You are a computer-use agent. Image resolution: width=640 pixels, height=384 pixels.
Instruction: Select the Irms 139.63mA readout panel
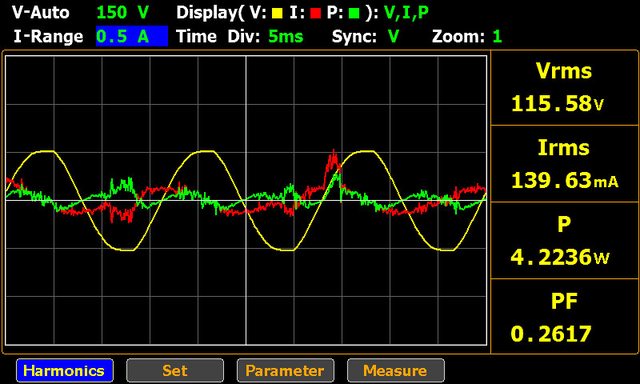tap(564, 164)
